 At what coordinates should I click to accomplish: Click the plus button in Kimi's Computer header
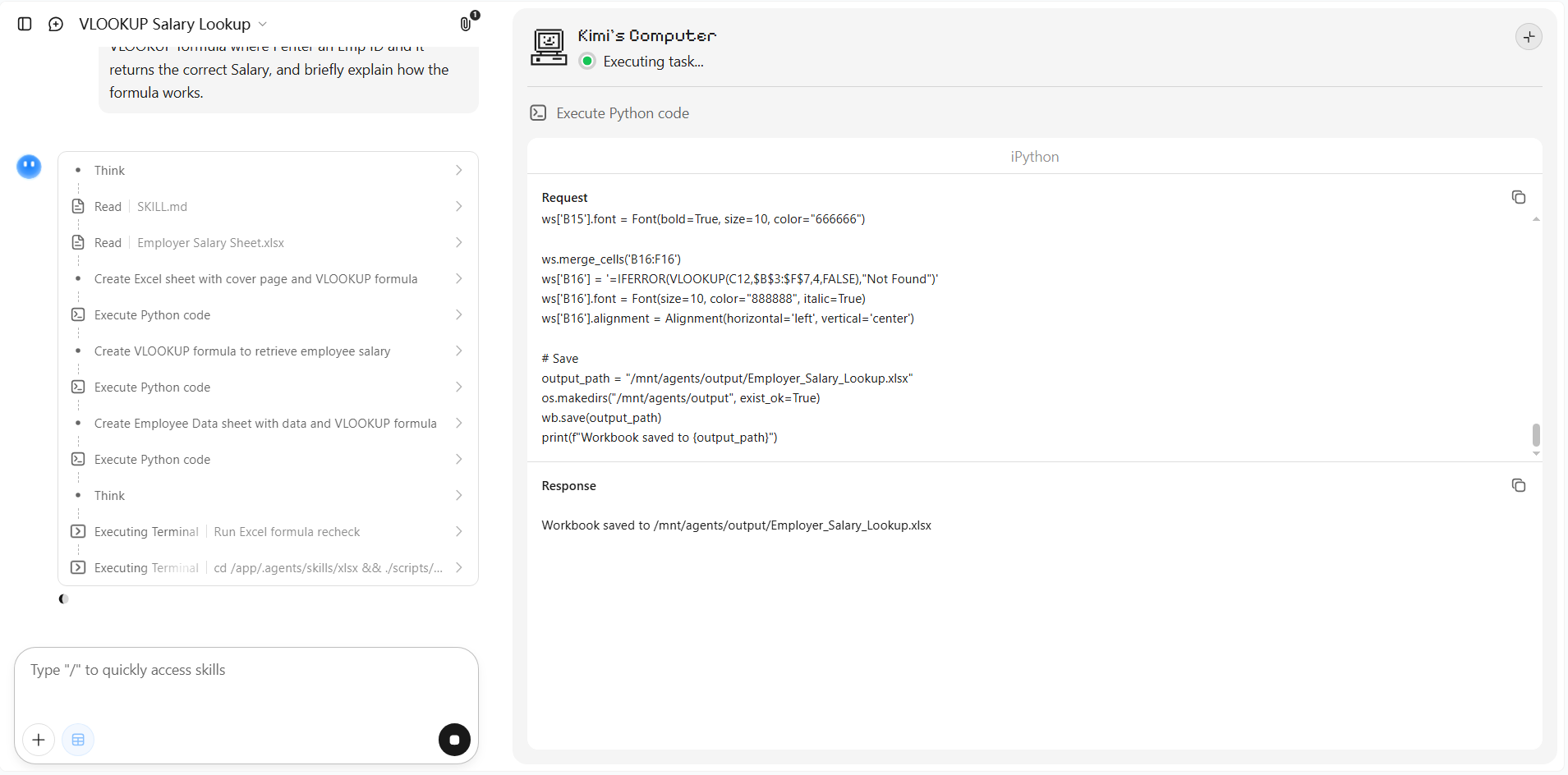[x=1528, y=37]
